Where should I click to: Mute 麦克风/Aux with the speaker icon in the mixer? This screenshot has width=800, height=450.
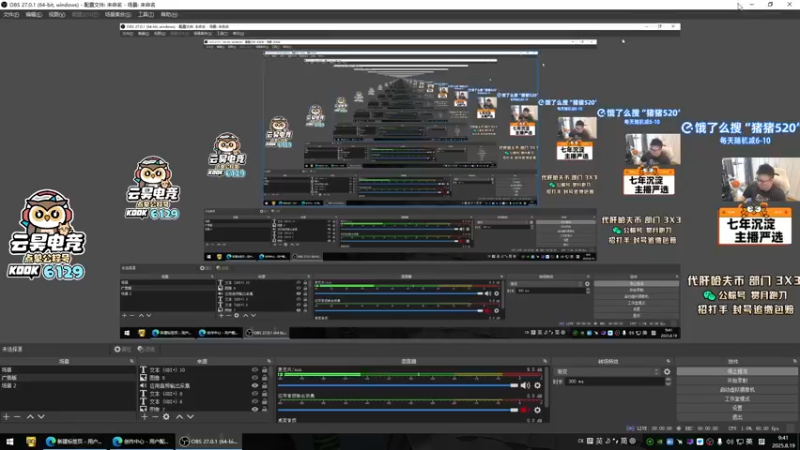526,386
